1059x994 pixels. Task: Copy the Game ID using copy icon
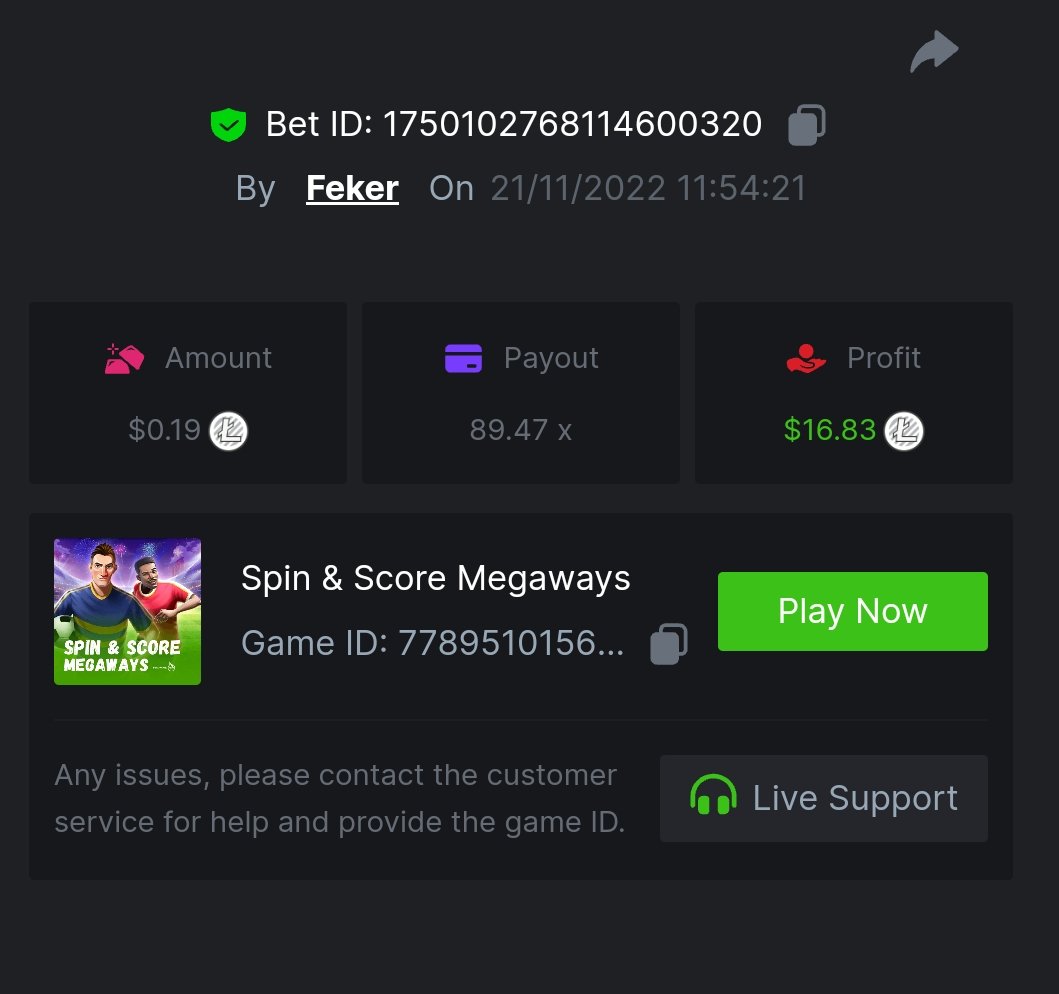pyautogui.click(x=669, y=644)
